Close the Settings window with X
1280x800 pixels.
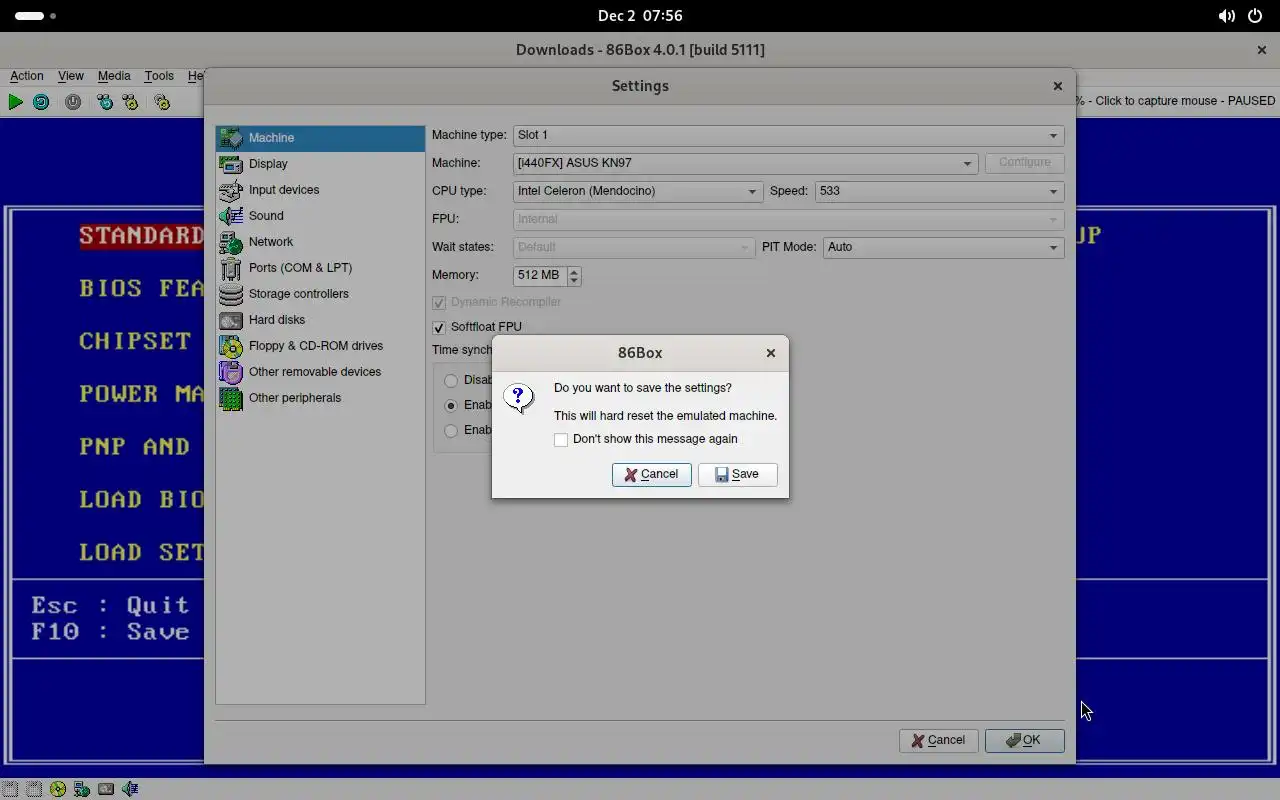(1057, 86)
